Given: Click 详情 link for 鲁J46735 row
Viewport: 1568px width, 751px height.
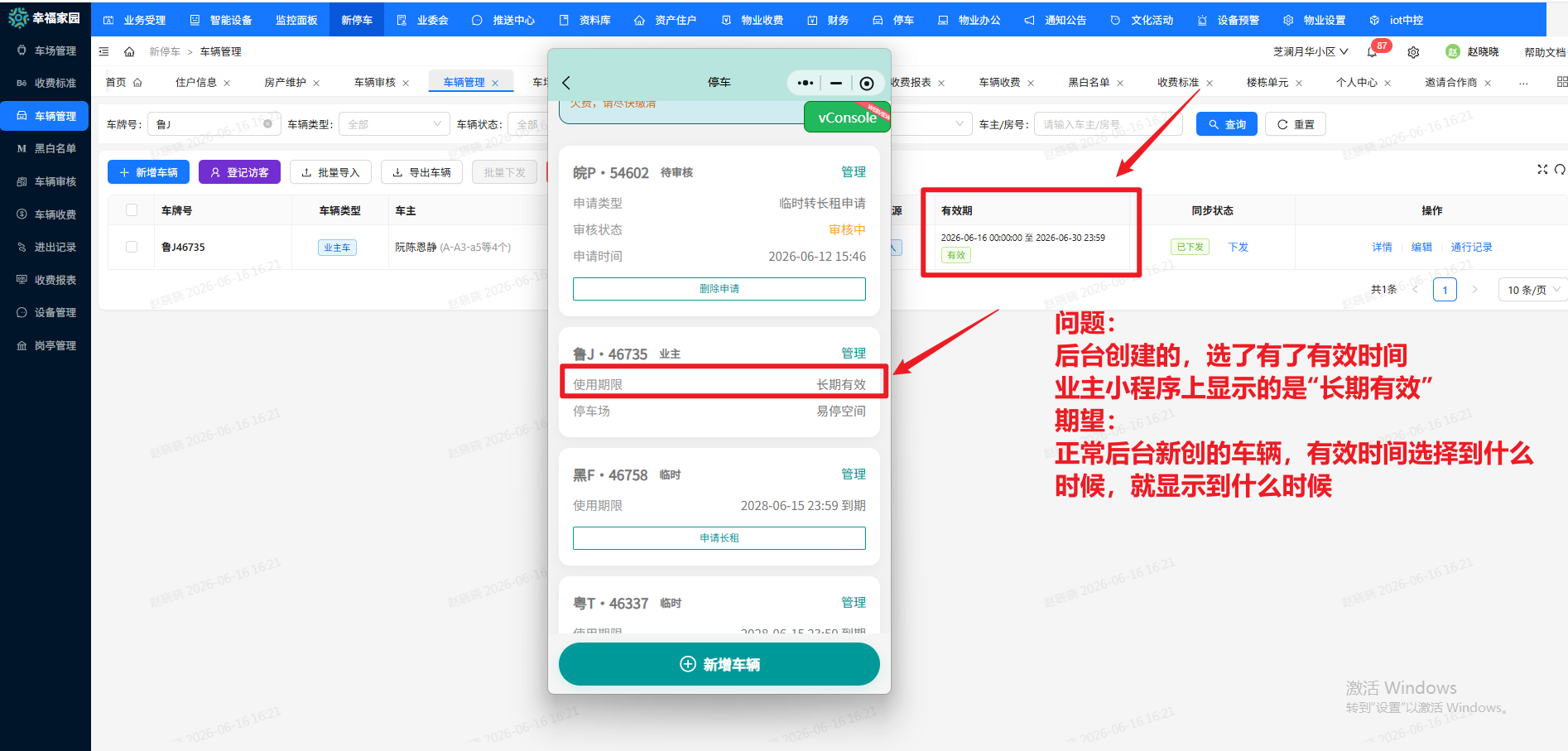Looking at the screenshot, I should [1382, 247].
